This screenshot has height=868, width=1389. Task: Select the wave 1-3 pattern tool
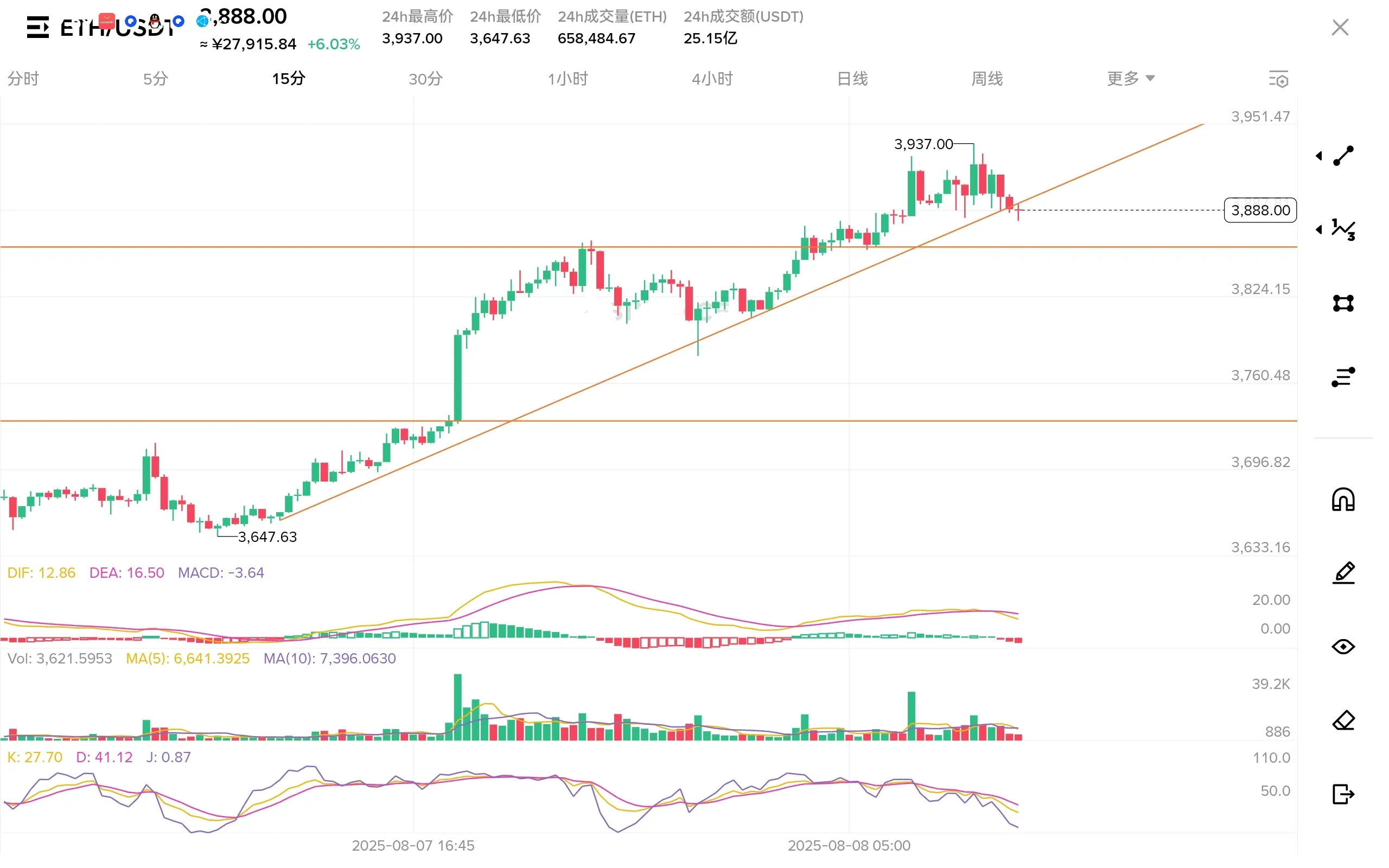pyautogui.click(x=1343, y=229)
